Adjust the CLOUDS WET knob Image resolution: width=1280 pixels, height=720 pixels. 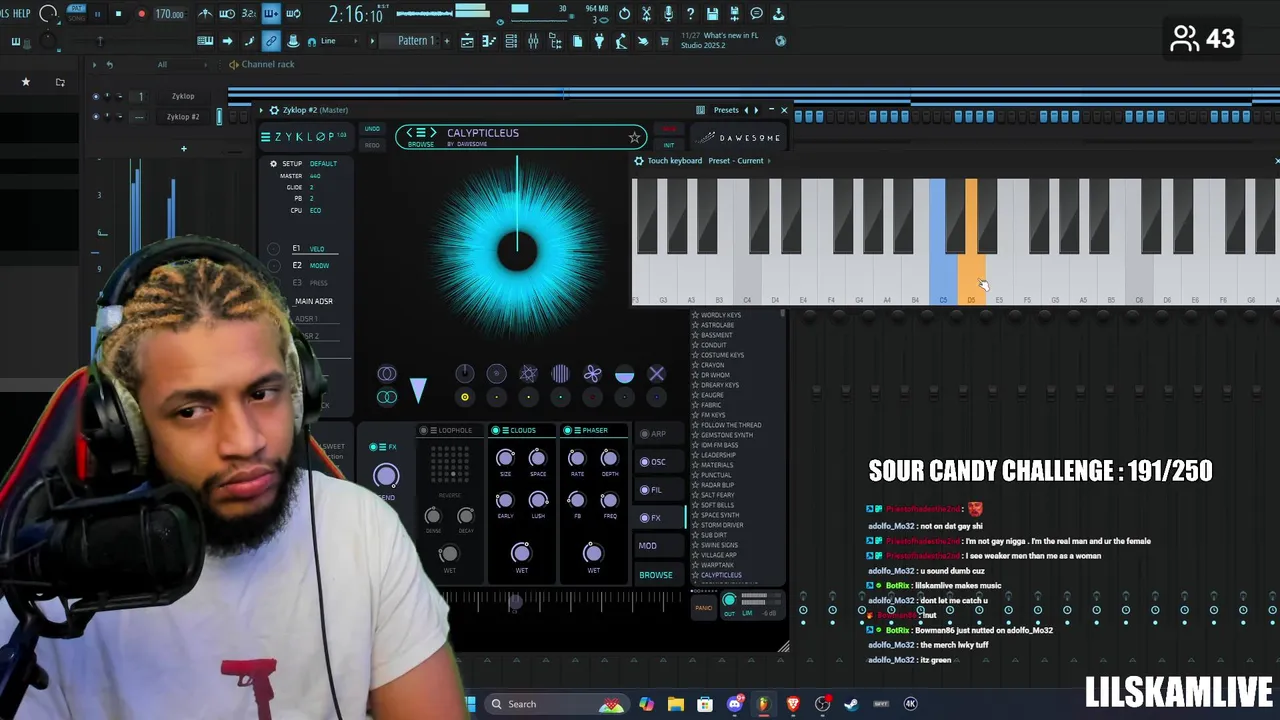(521, 553)
